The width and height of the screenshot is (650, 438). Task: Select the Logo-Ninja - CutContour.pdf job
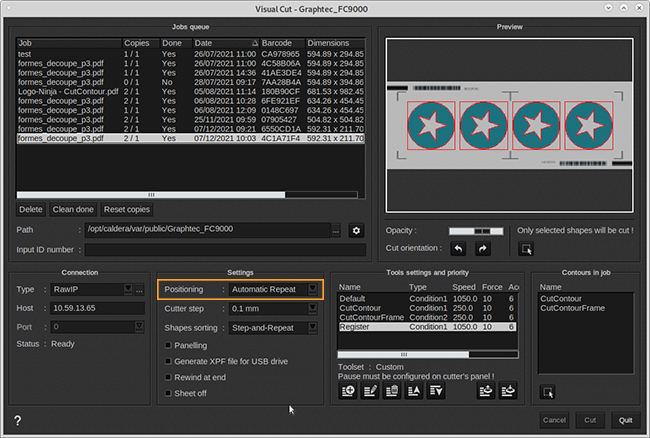pos(68,91)
